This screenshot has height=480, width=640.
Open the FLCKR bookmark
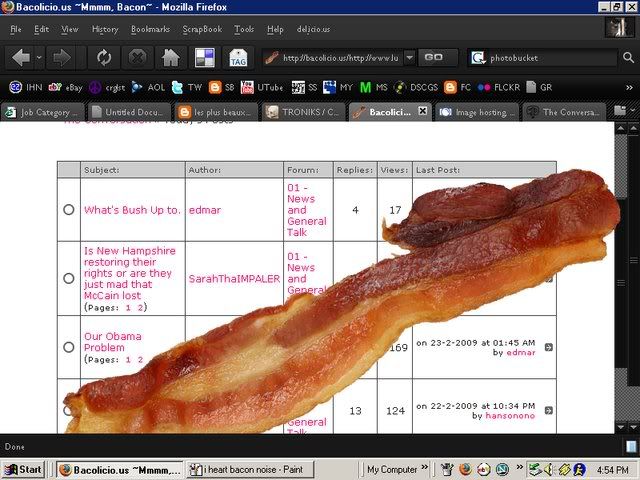[x=499, y=87]
